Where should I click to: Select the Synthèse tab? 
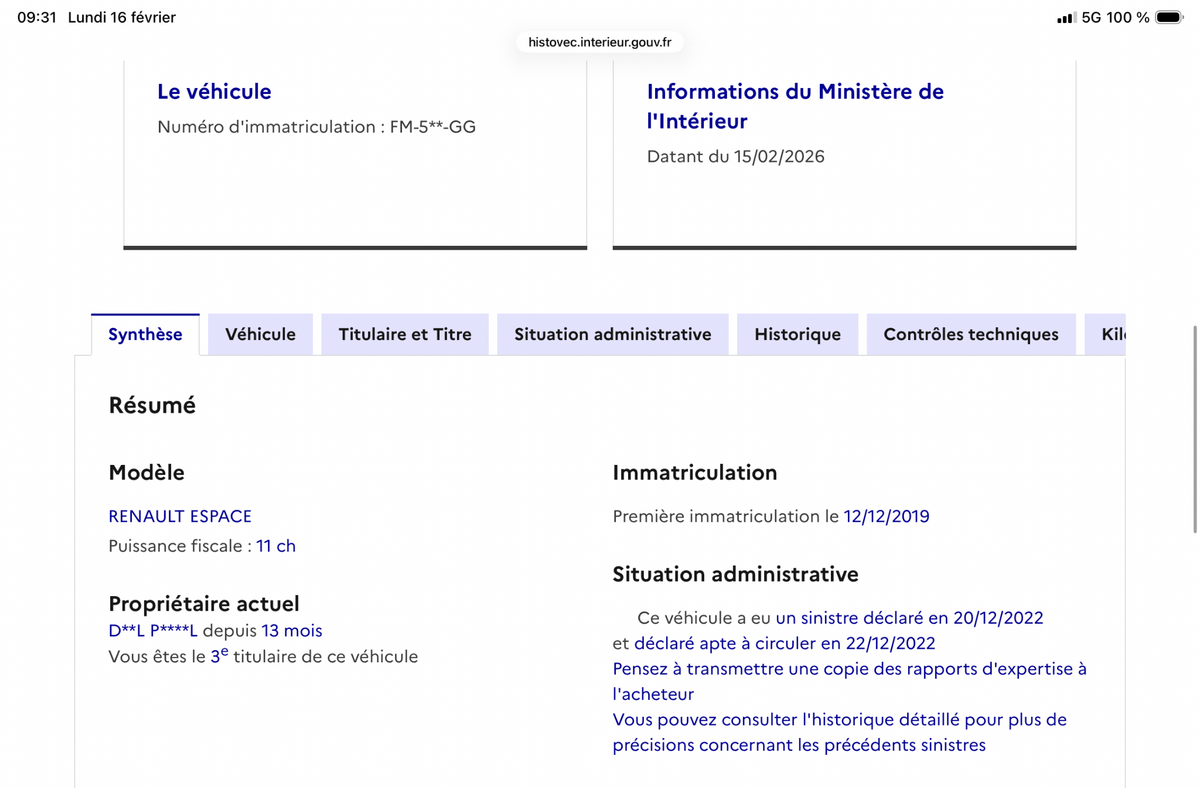point(145,334)
